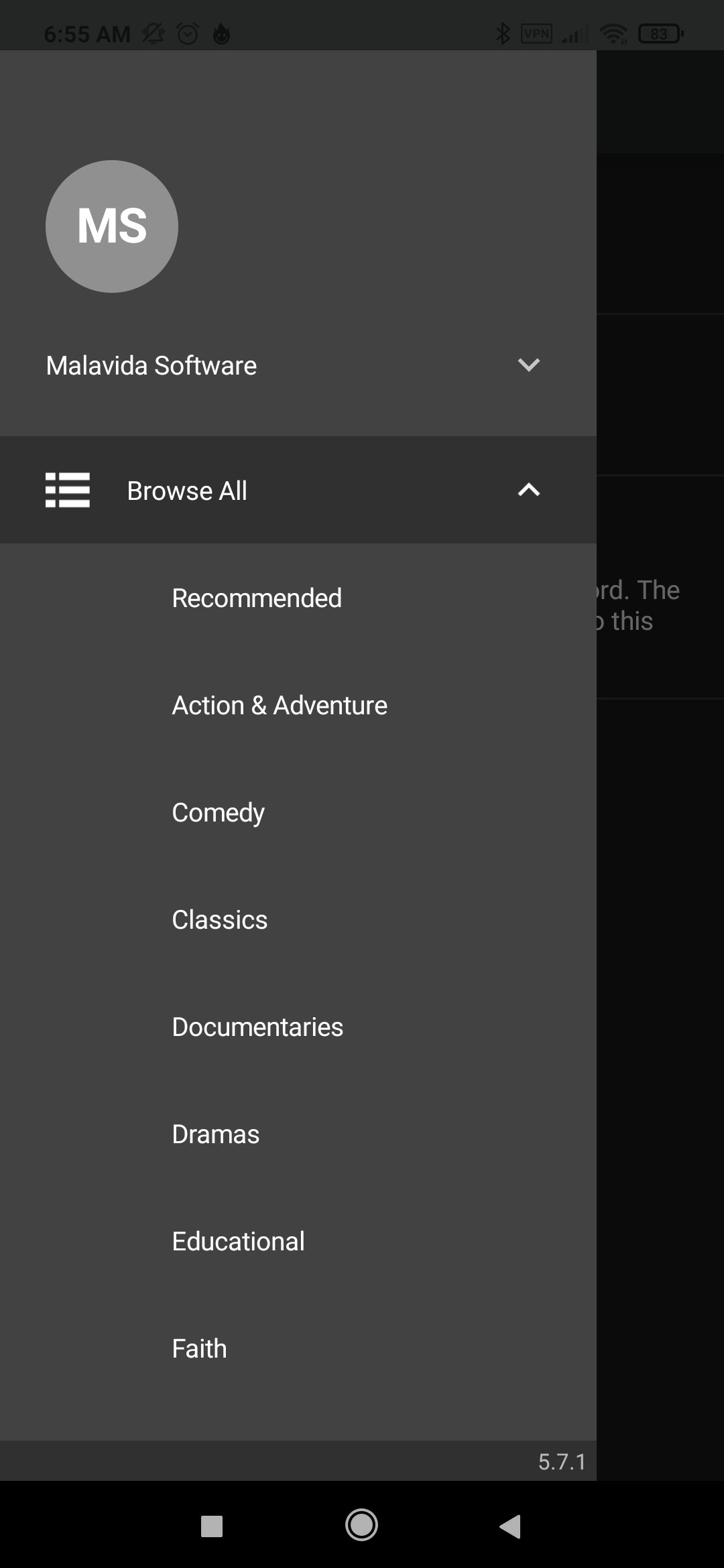The width and height of the screenshot is (724, 1568).
Task: Click the Browse All list icon
Action: tap(68, 490)
